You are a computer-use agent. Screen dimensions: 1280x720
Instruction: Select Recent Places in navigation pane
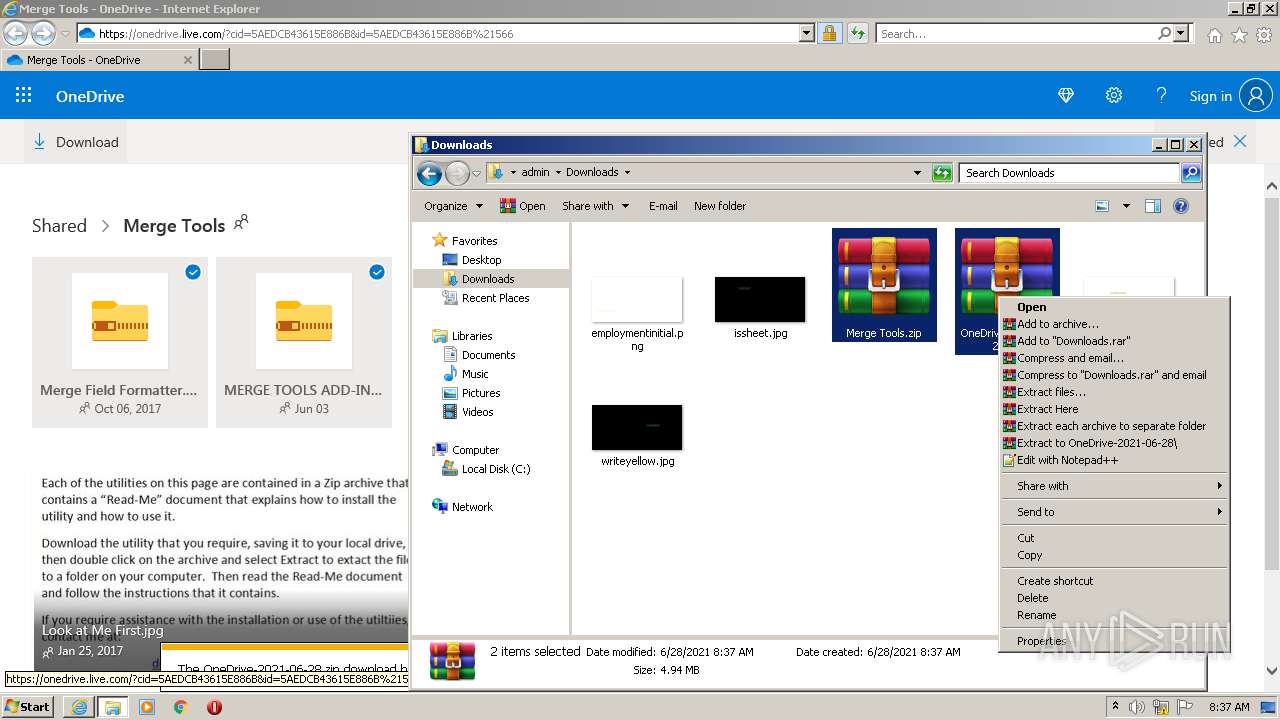495,298
